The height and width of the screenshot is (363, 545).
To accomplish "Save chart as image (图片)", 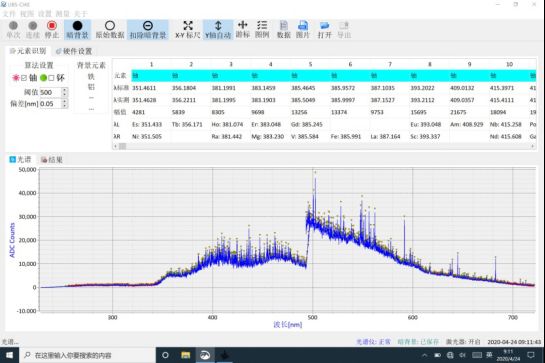I will pos(303,30).
